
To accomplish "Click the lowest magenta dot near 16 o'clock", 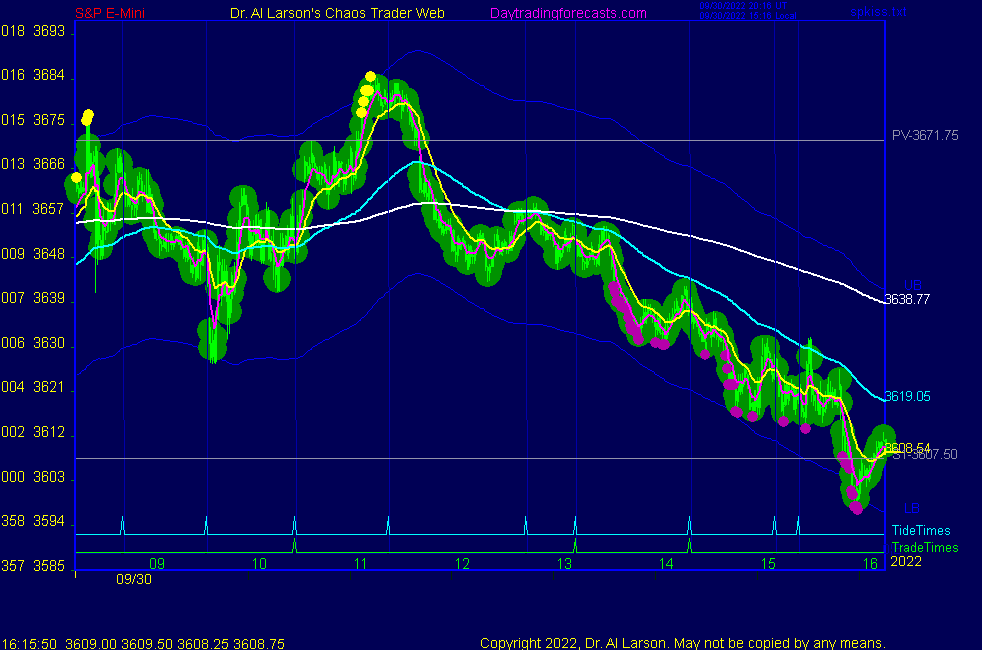I will [857, 509].
